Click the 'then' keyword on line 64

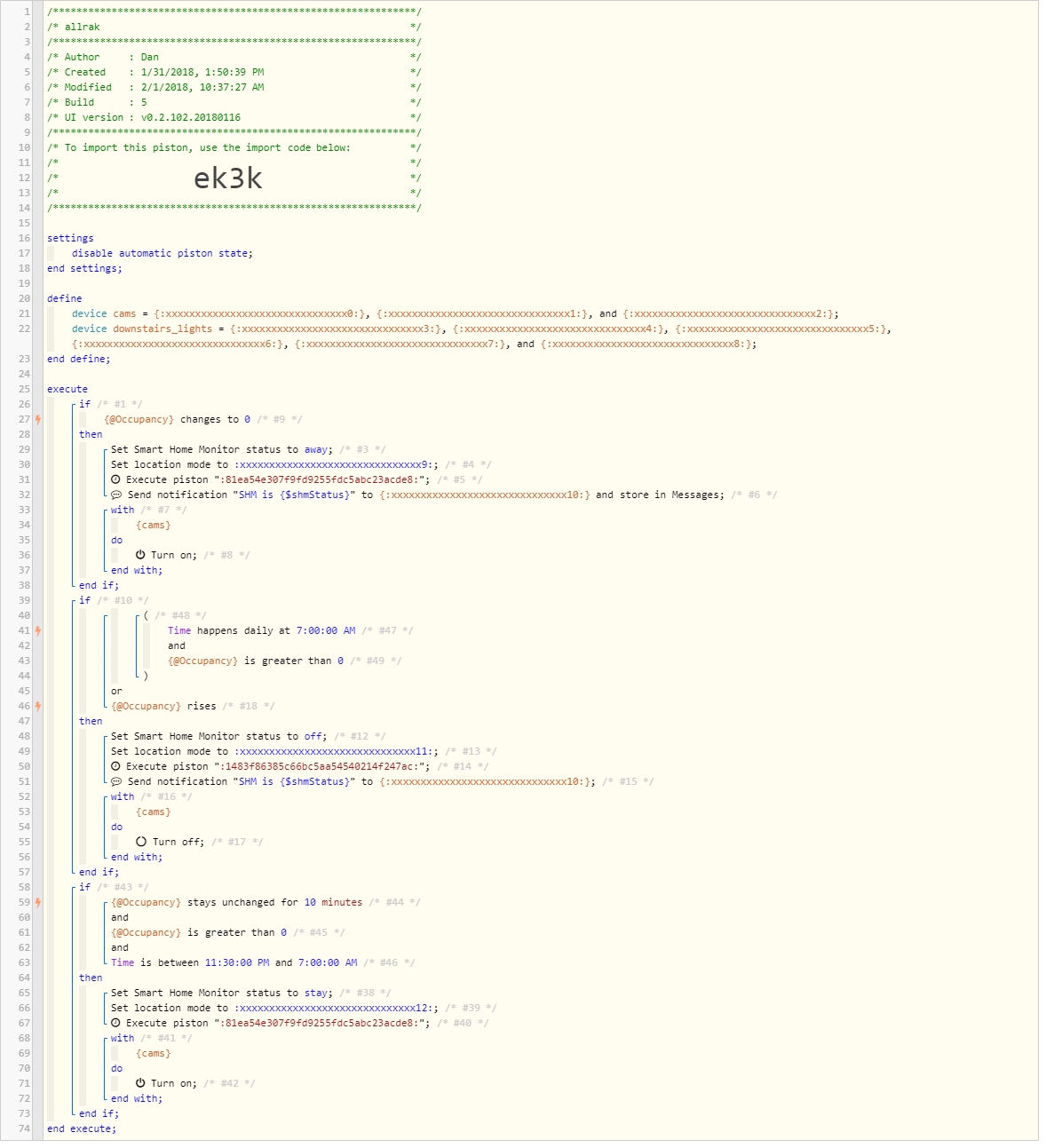tap(91, 978)
